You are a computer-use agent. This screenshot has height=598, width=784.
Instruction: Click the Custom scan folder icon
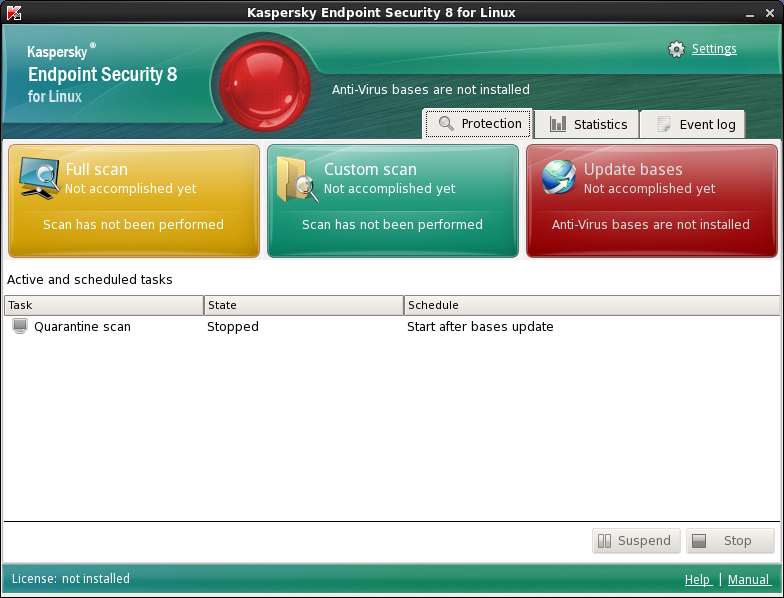[298, 179]
